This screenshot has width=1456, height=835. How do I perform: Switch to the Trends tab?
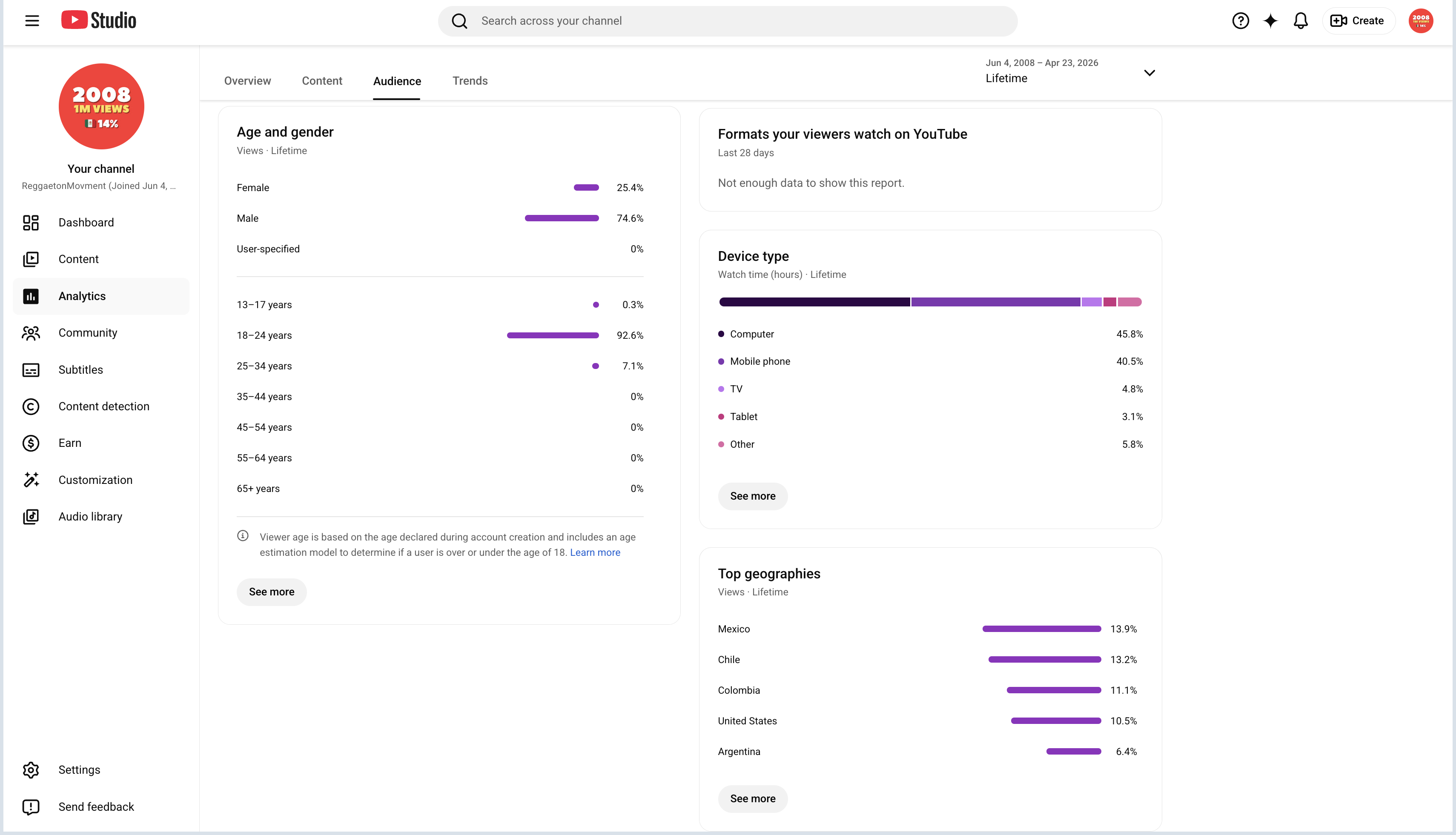coord(470,81)
